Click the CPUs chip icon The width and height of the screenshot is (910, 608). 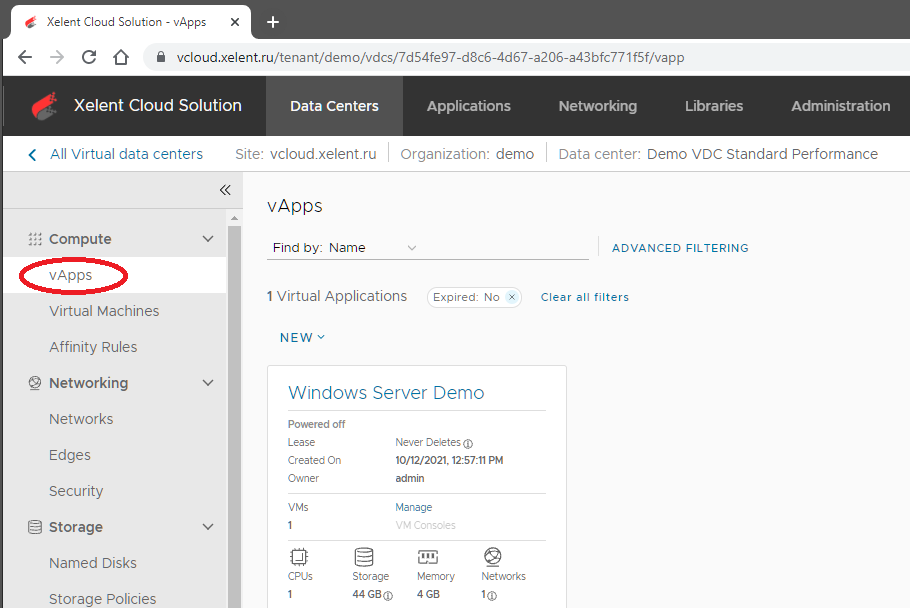point(299,557)
